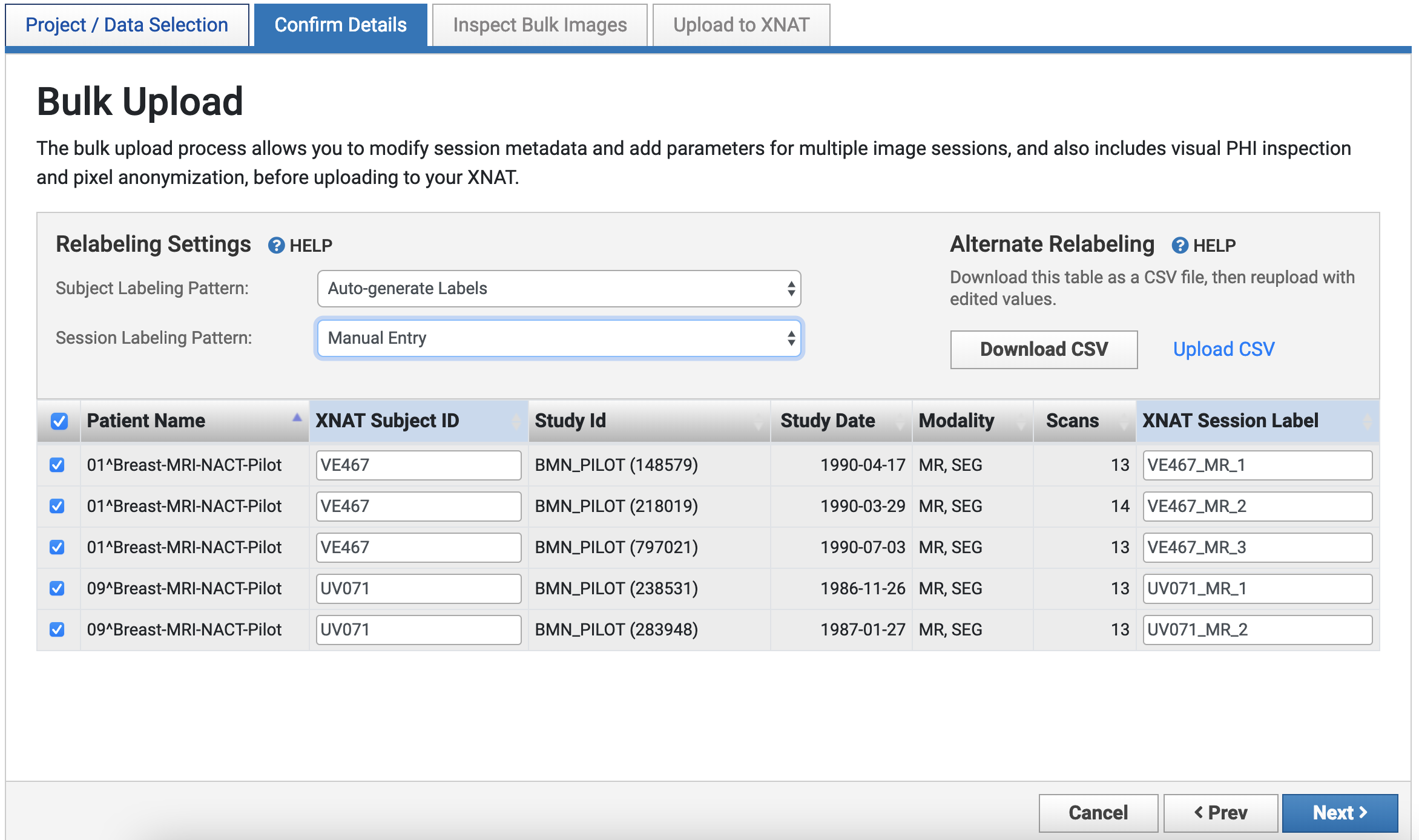Click the Download CSV button
1419x840 pixels.
pos(1044,349)
